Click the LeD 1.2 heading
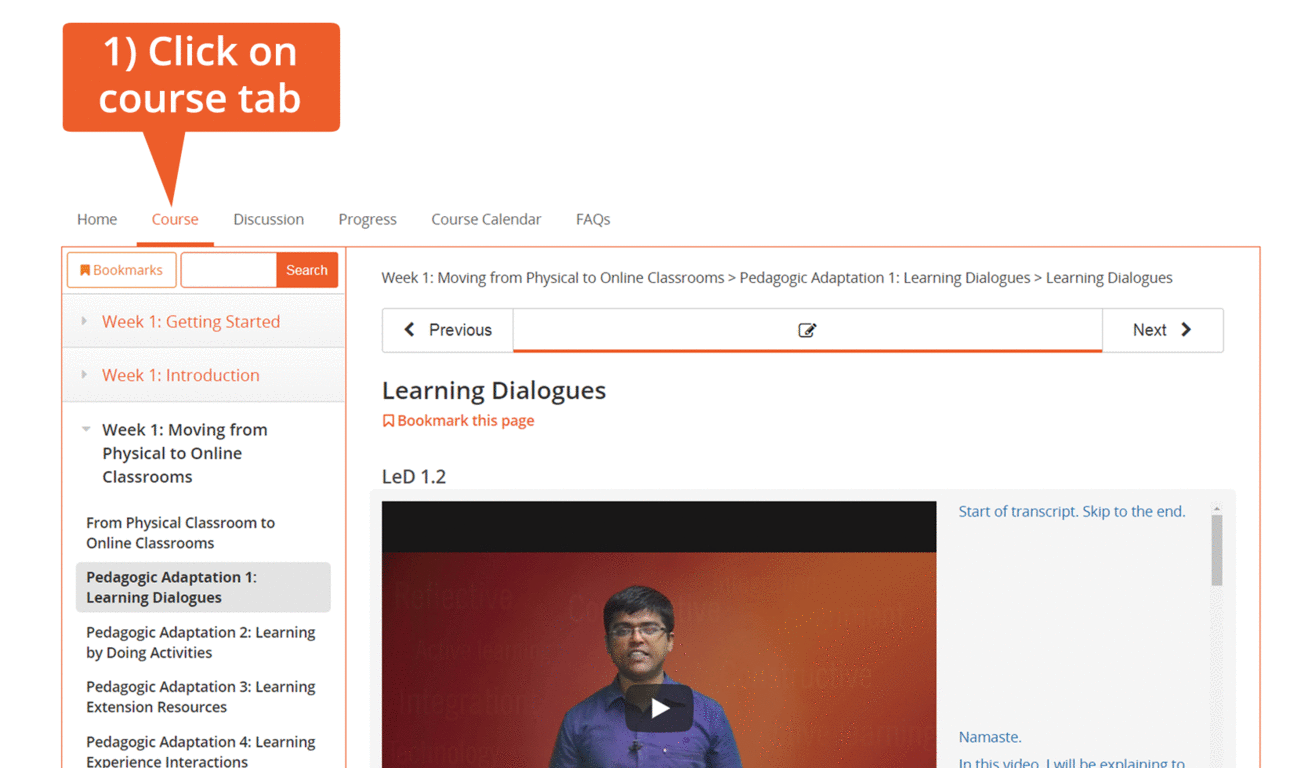Viewport: 1301px width, 768px height. tap(414, 477)
